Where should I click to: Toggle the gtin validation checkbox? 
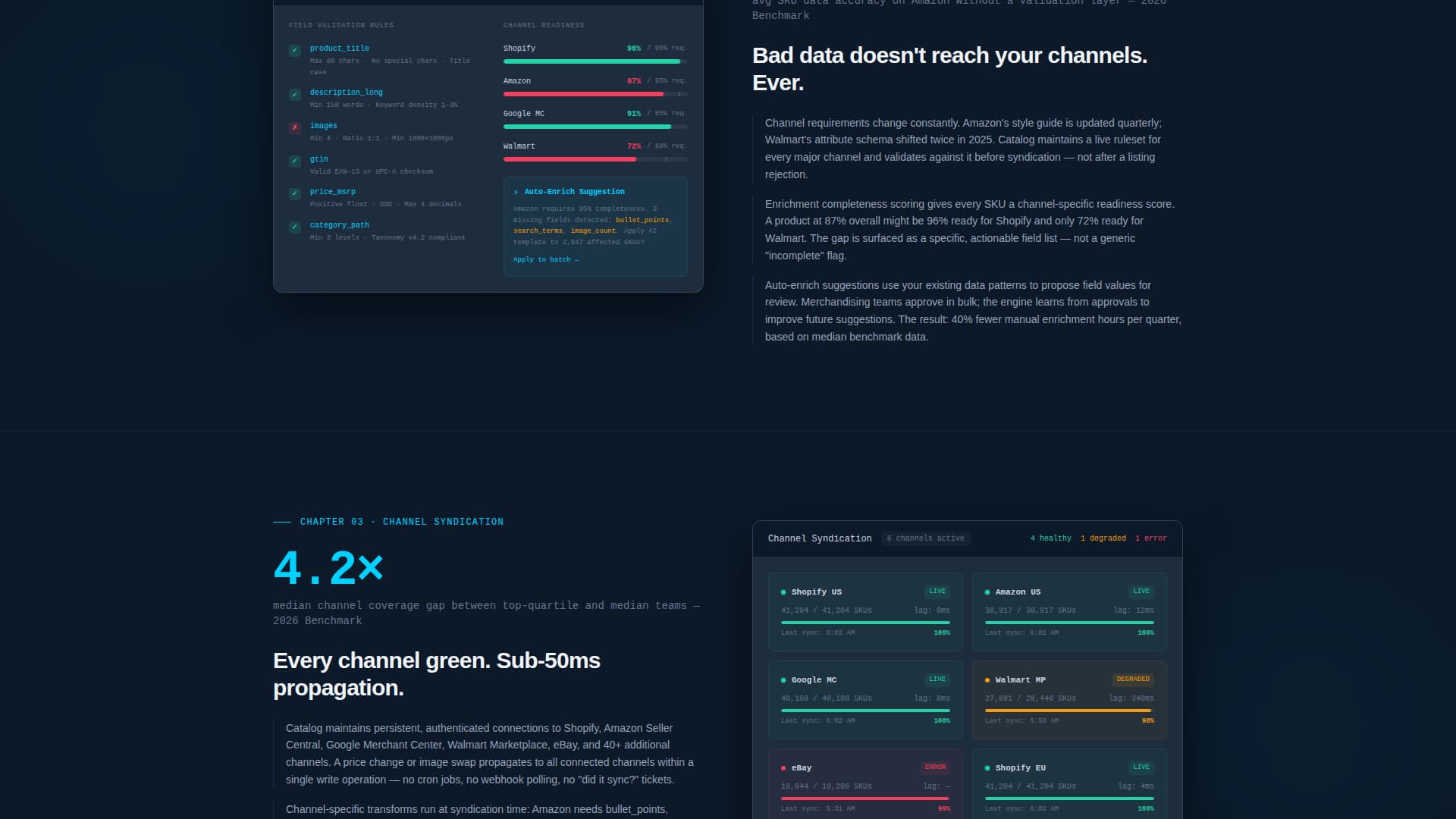[x=295, y=162]
